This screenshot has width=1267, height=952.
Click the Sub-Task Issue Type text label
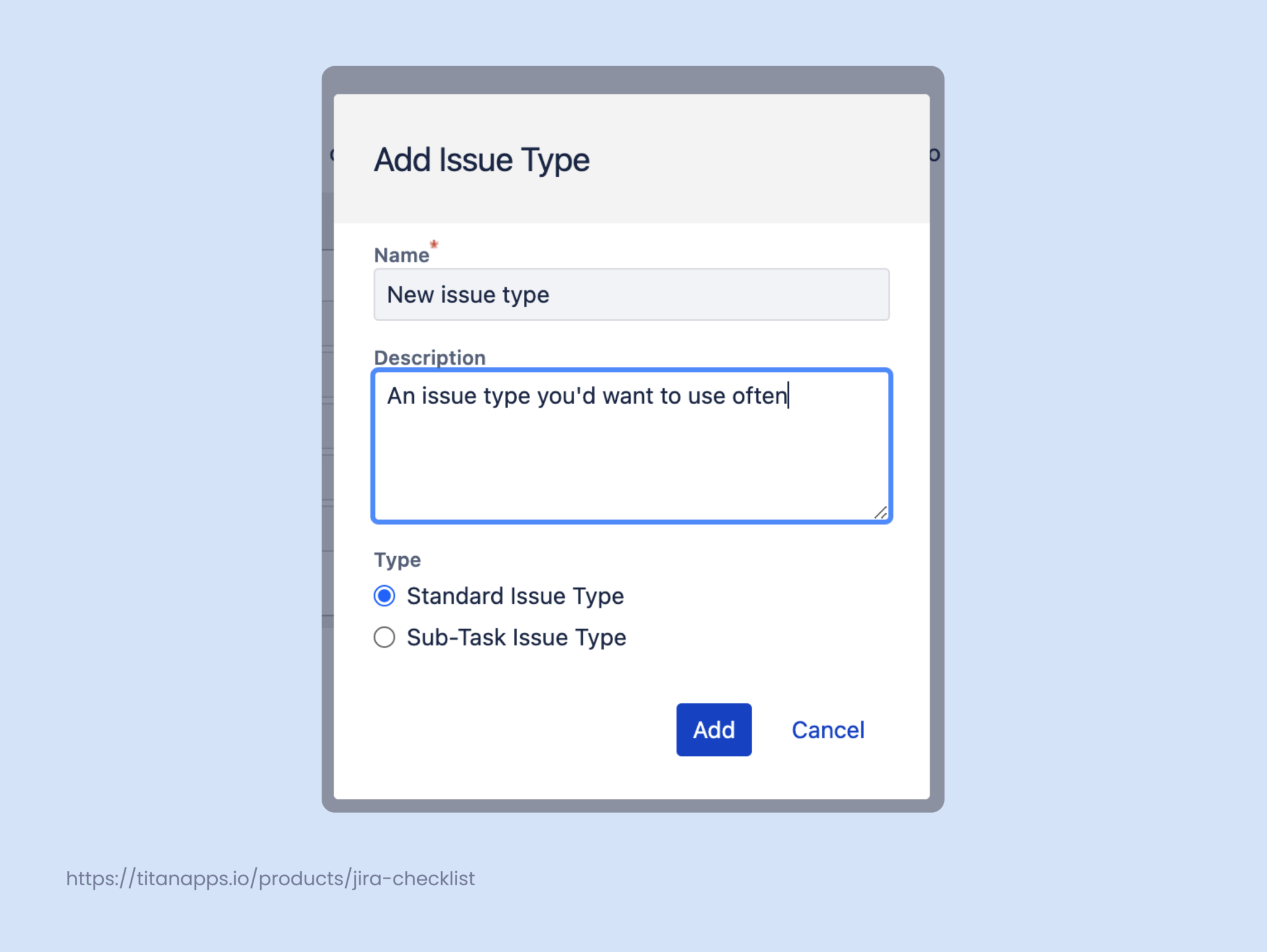click(515, 637)
